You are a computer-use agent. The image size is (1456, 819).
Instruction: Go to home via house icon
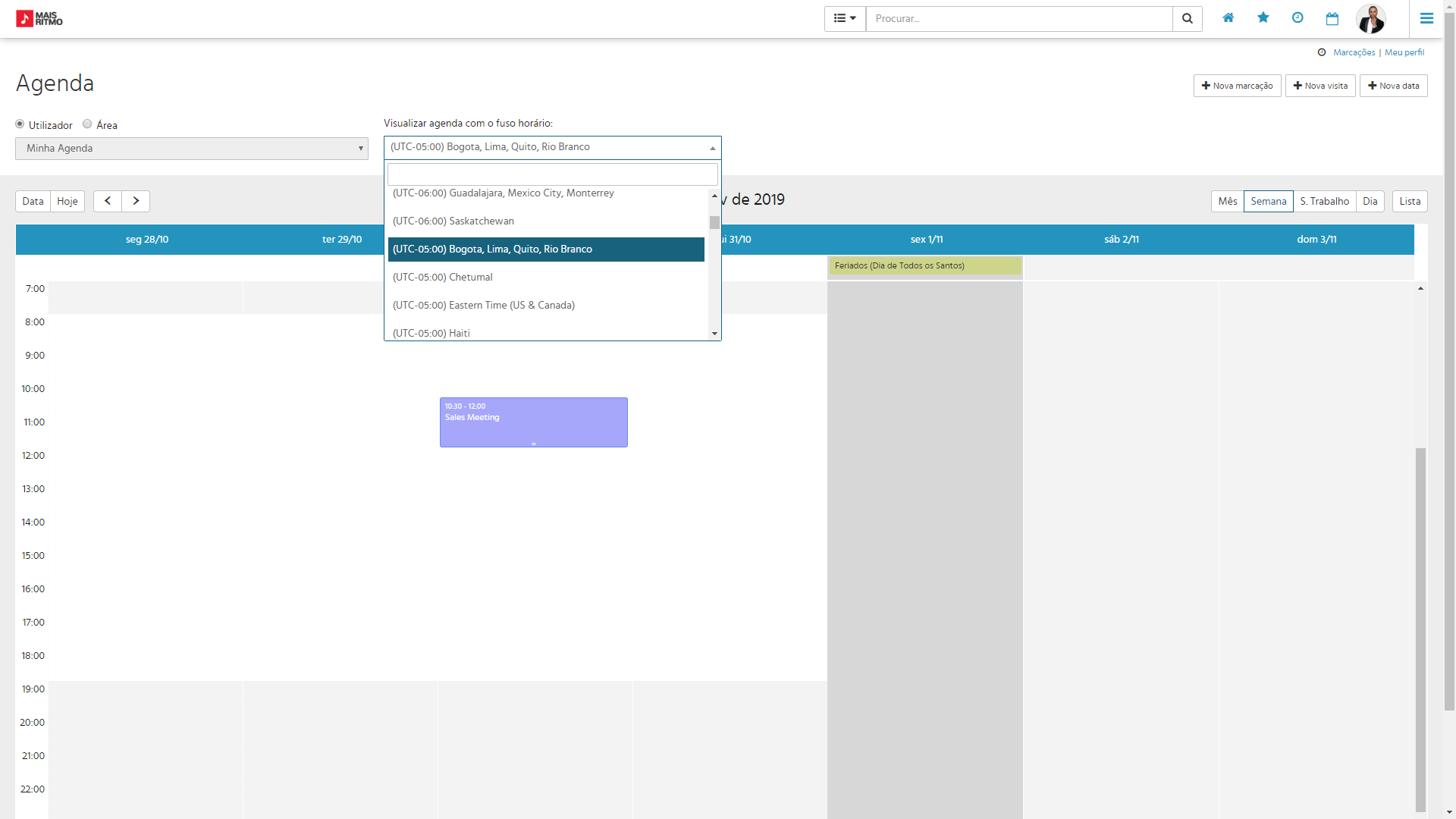[x=1228, y=17]
